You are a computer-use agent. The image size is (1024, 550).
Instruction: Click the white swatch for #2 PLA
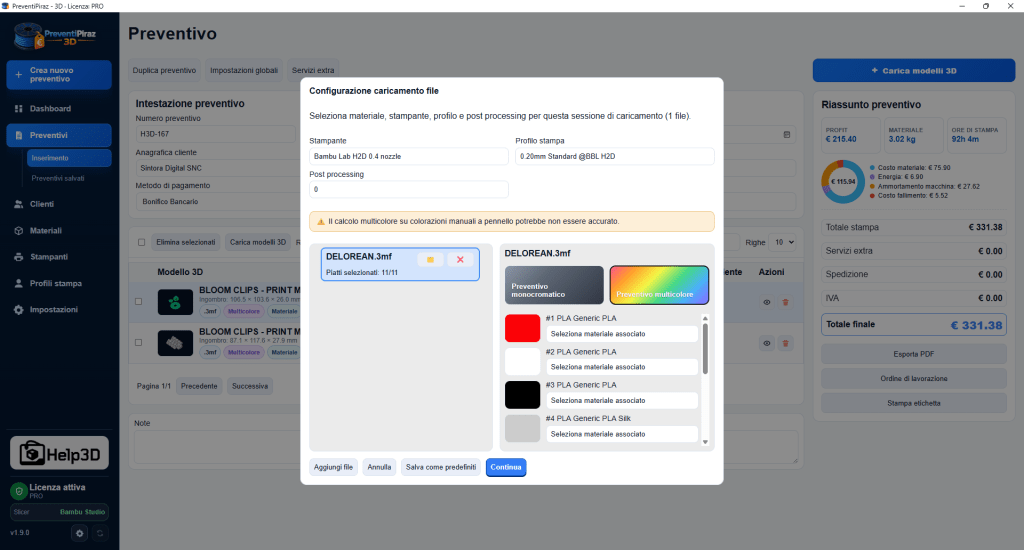coord(522,361)
